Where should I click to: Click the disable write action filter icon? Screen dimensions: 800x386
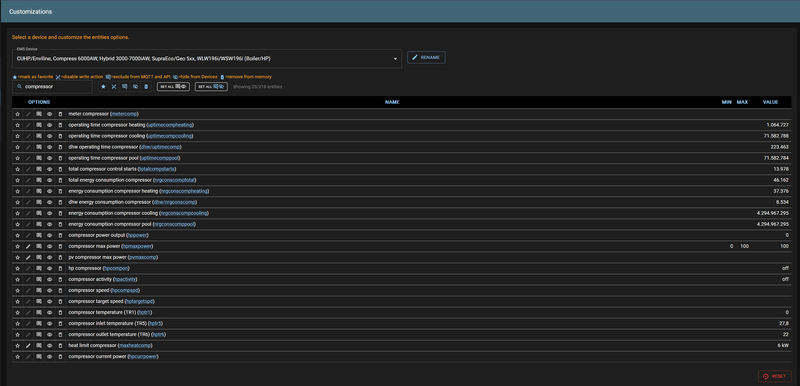pyautogui.click(x=114, y=87)
